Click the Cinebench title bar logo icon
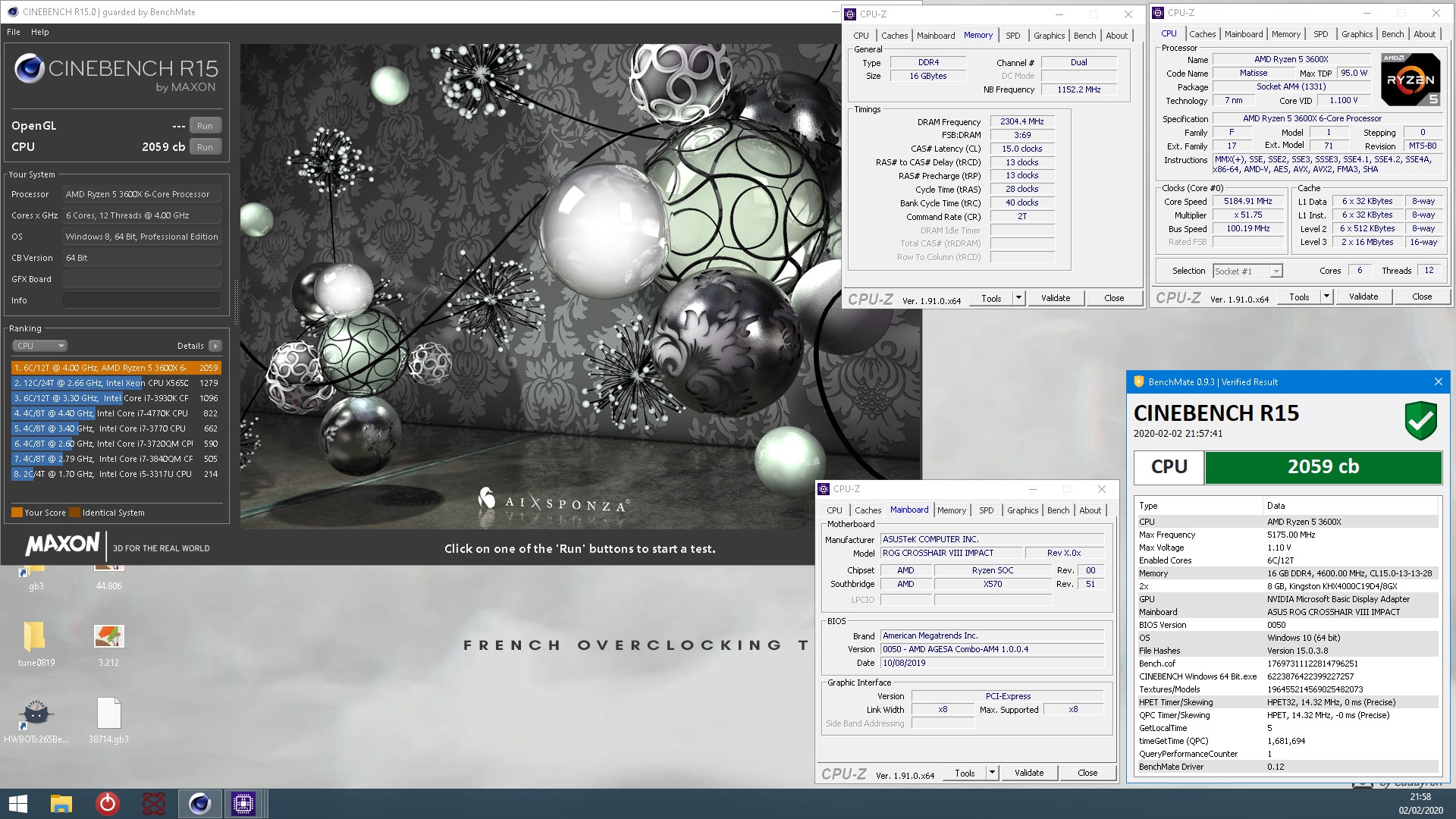 12,11
